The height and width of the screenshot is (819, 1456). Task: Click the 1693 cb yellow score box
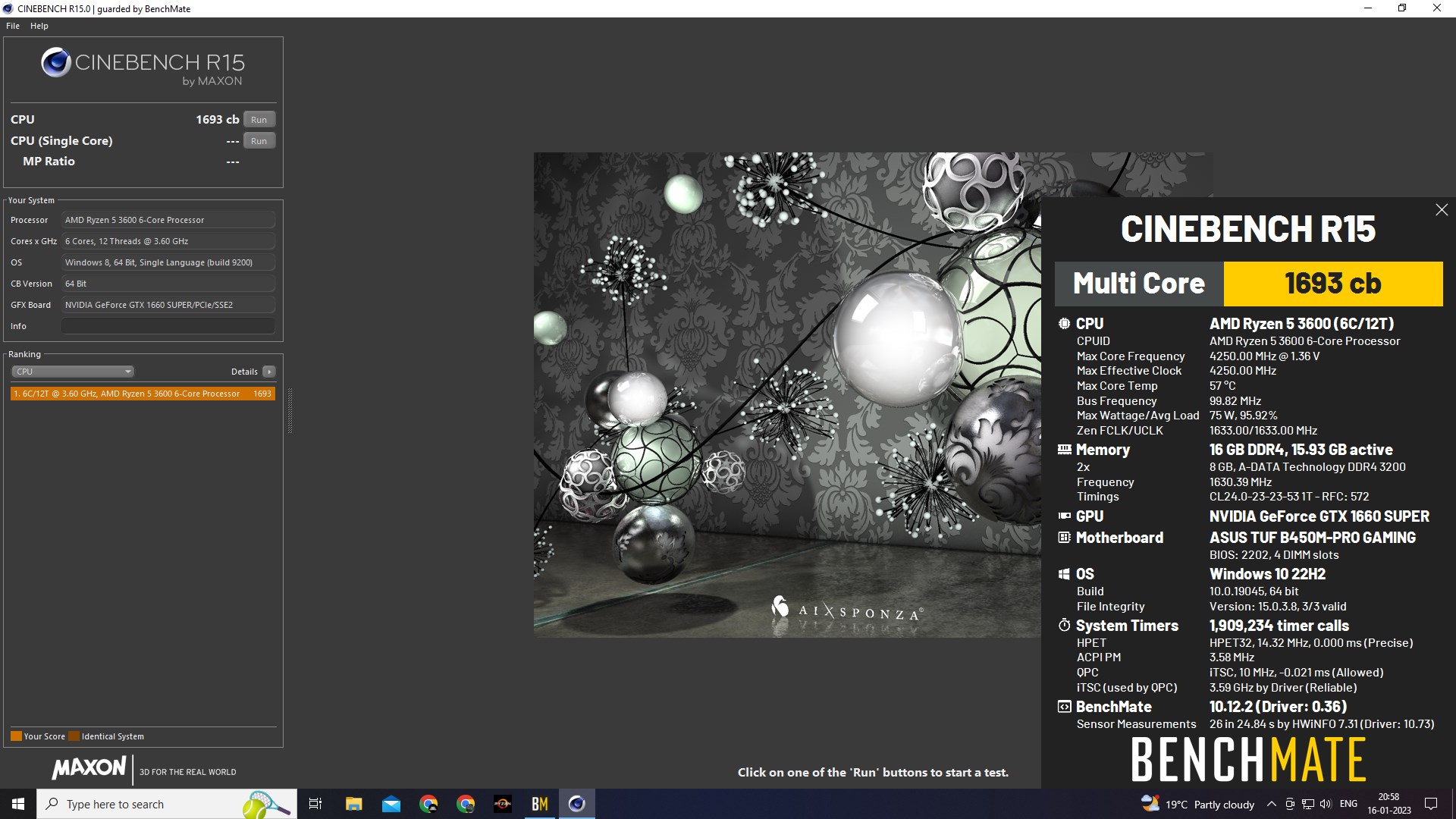coord(1333,284)
